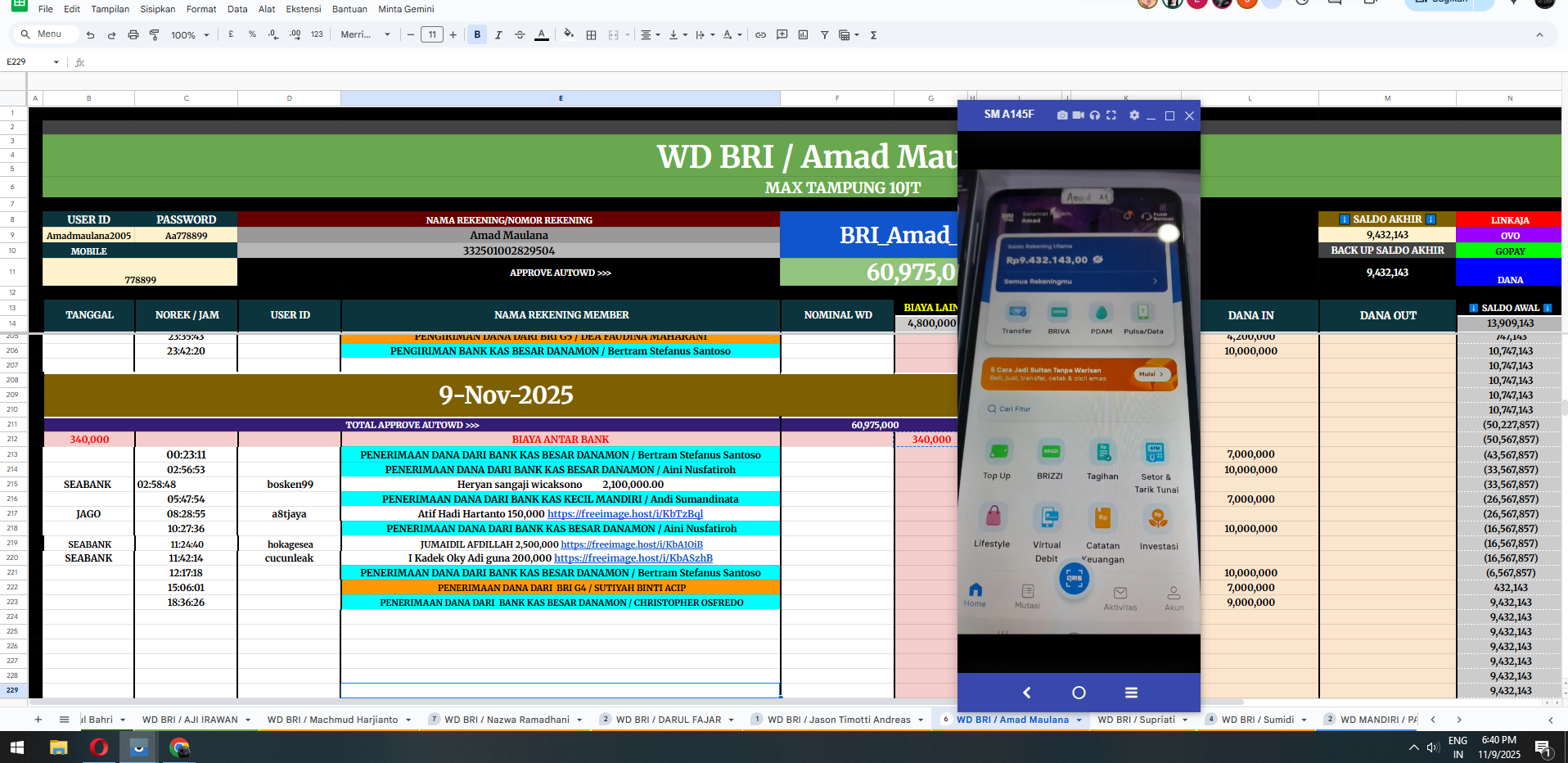Toggle italic formatting
This screenshot has height=763, width=1568.
tap(498, 34)
